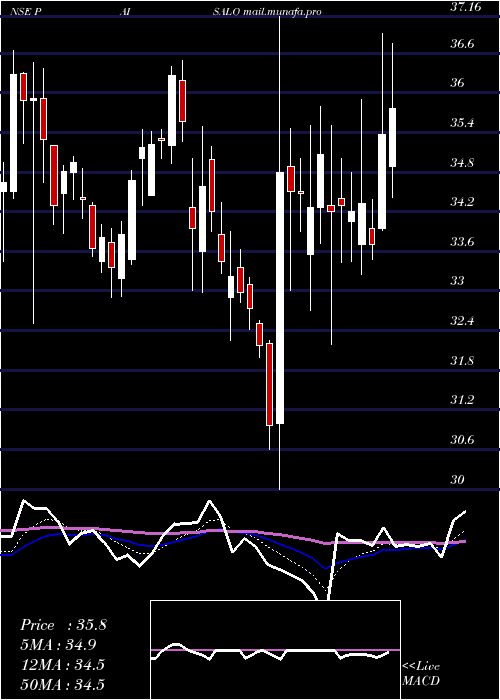
Task: Click the 33.6 price axis label
Action: pyautogui.click(x=463, y=242)
